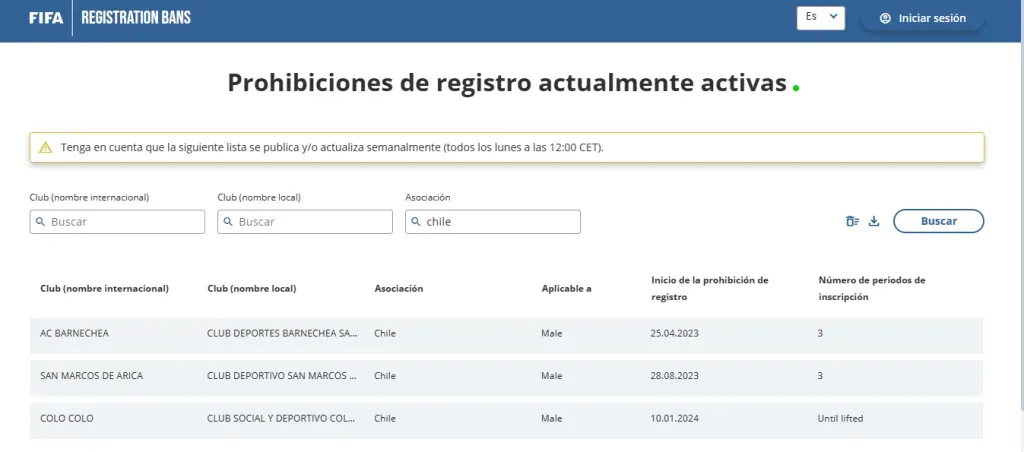Click the Male cell in the AC BARNECHEA row
The image size is (1024, 452).
(x=552, y=333)
